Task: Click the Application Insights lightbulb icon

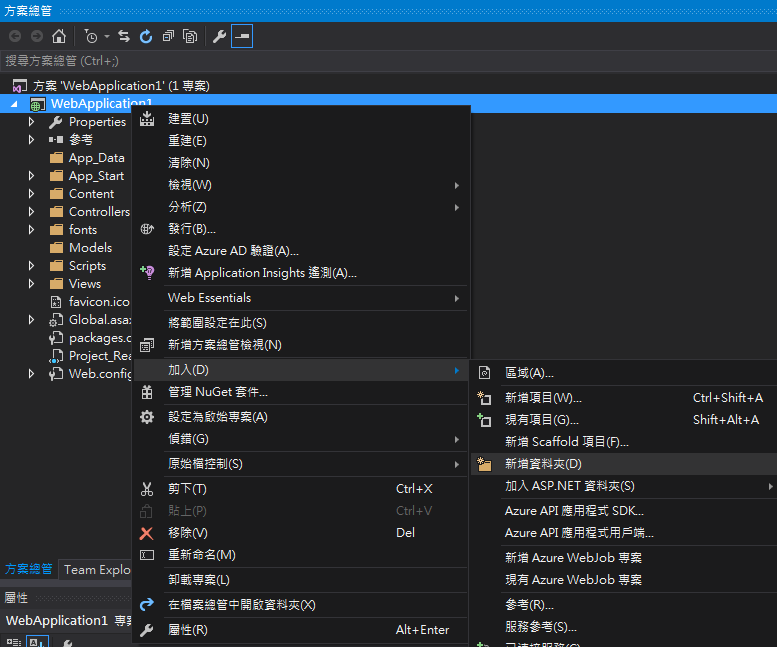Action: [147, 272]
